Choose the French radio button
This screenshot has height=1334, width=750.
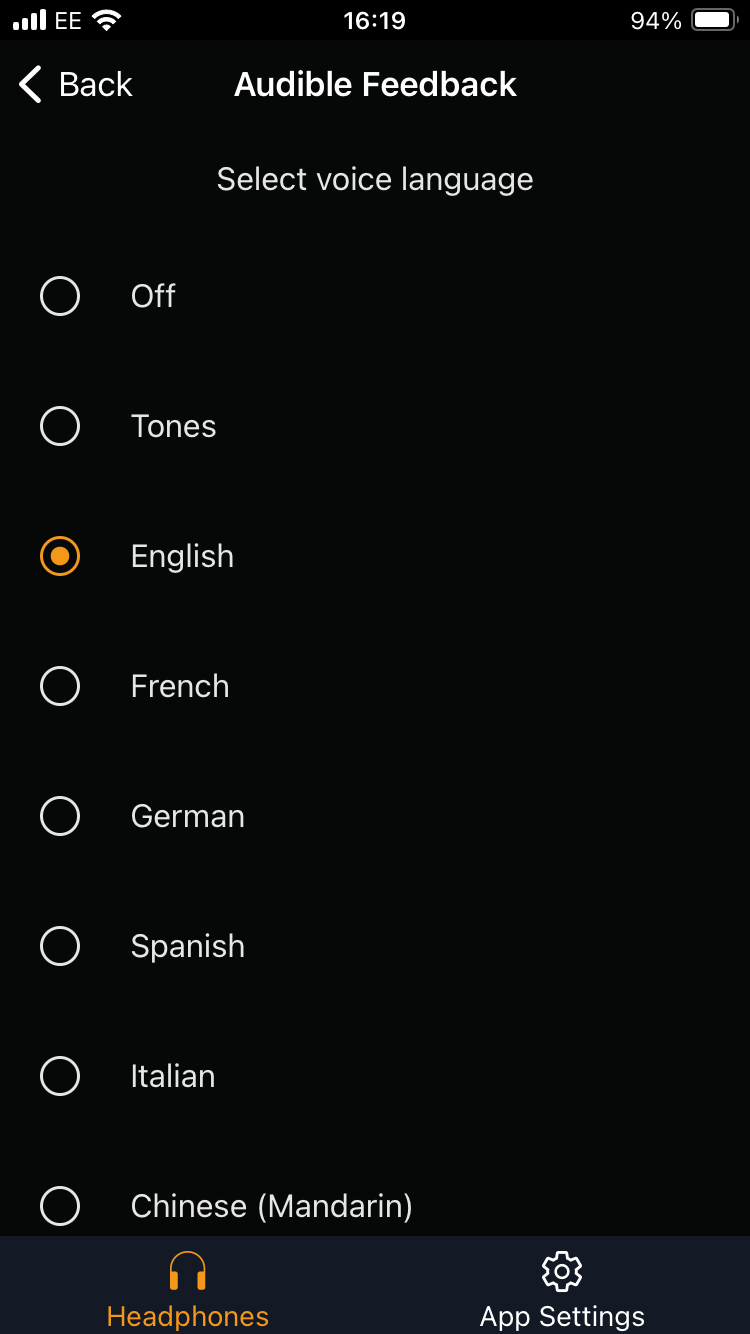[60, 686]
